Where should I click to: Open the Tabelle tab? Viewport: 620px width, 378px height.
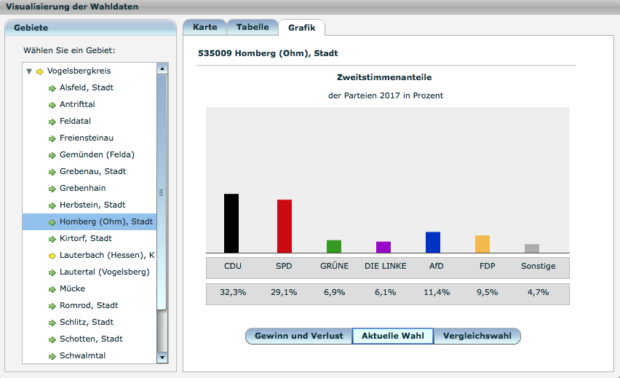tap(253, 27)
